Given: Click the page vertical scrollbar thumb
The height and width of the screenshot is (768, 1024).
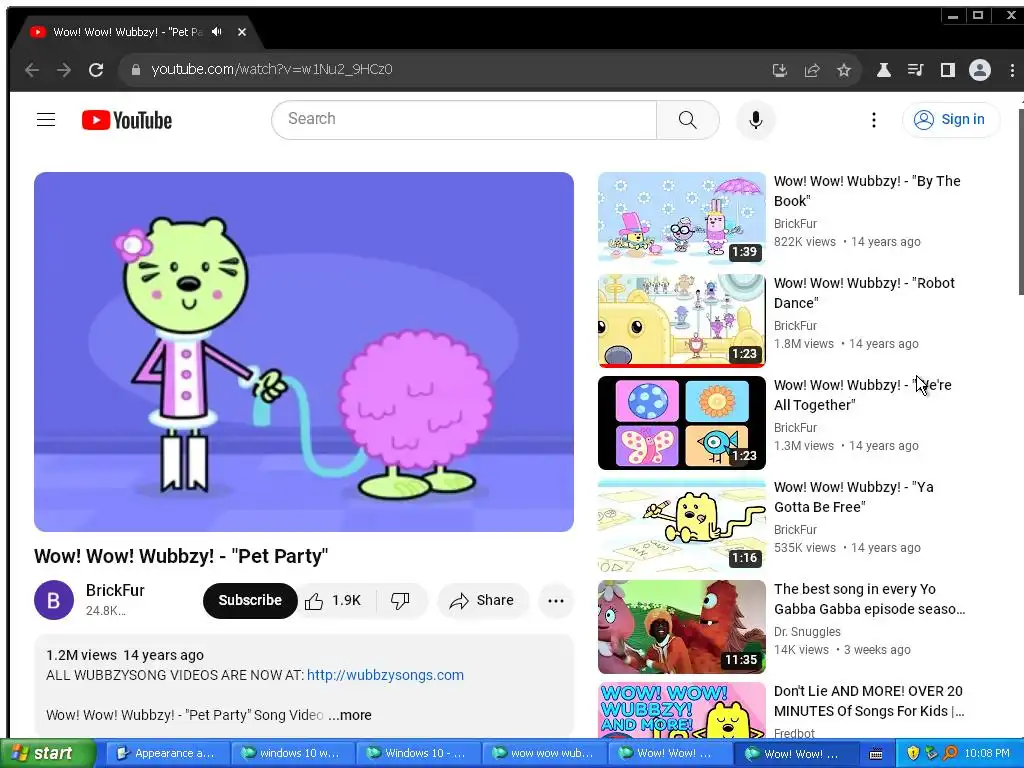Looking at the screenshot, I should tap(1020, 202).
